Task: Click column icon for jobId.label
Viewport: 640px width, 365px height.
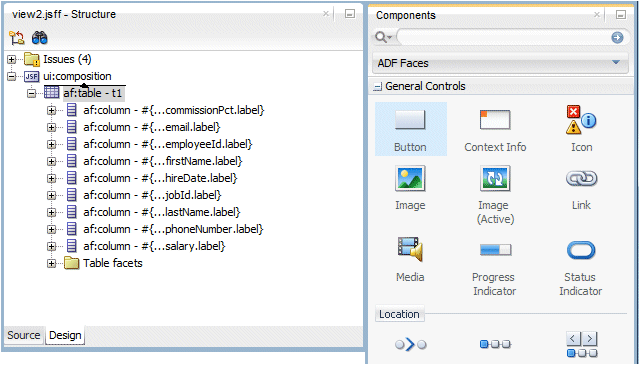Action: point(71,195)
